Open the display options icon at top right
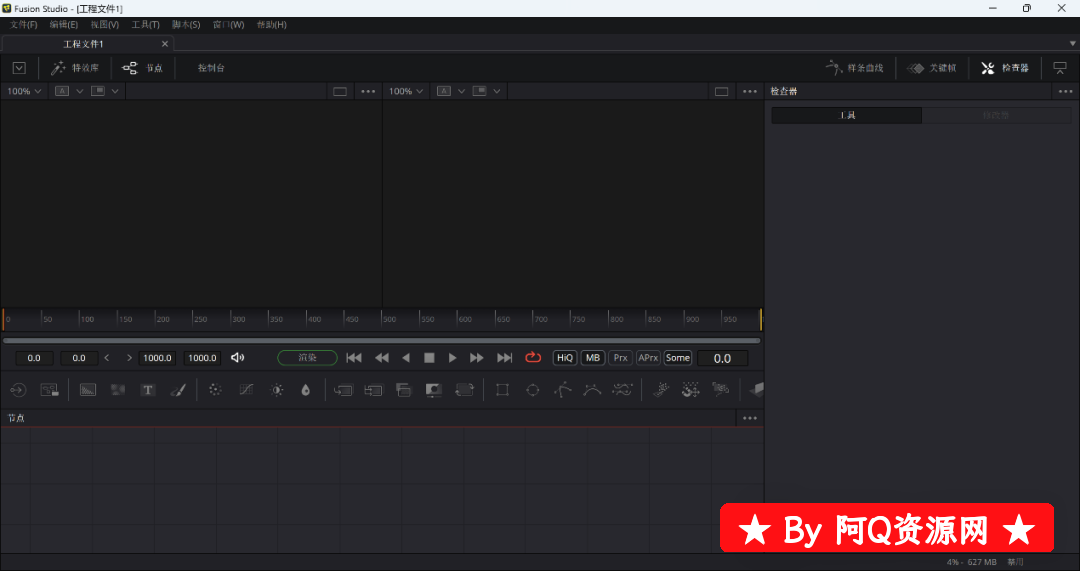Viewport: 1080px width, 571px height. pos(1060,68)
